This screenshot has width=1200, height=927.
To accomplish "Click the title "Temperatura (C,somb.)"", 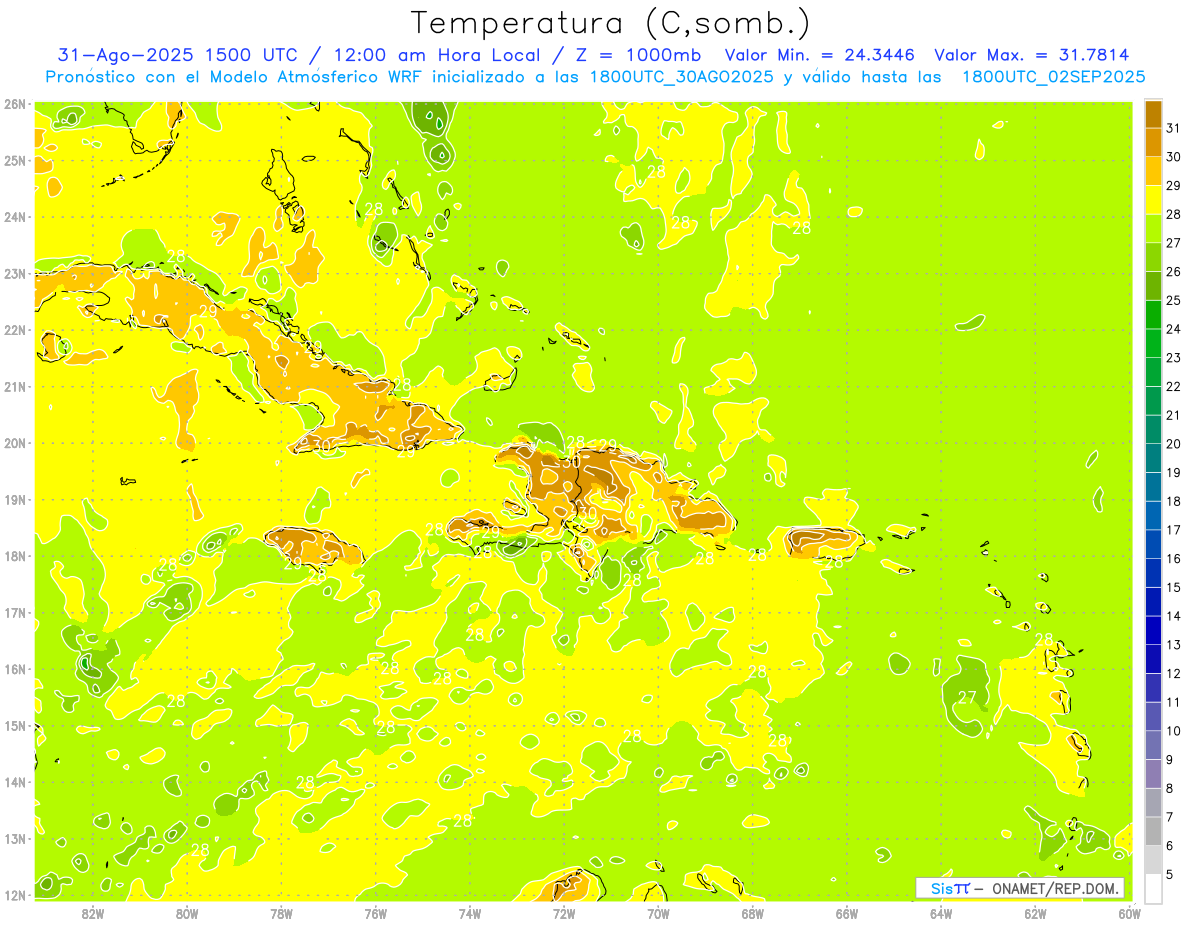I will coord(611,23).
